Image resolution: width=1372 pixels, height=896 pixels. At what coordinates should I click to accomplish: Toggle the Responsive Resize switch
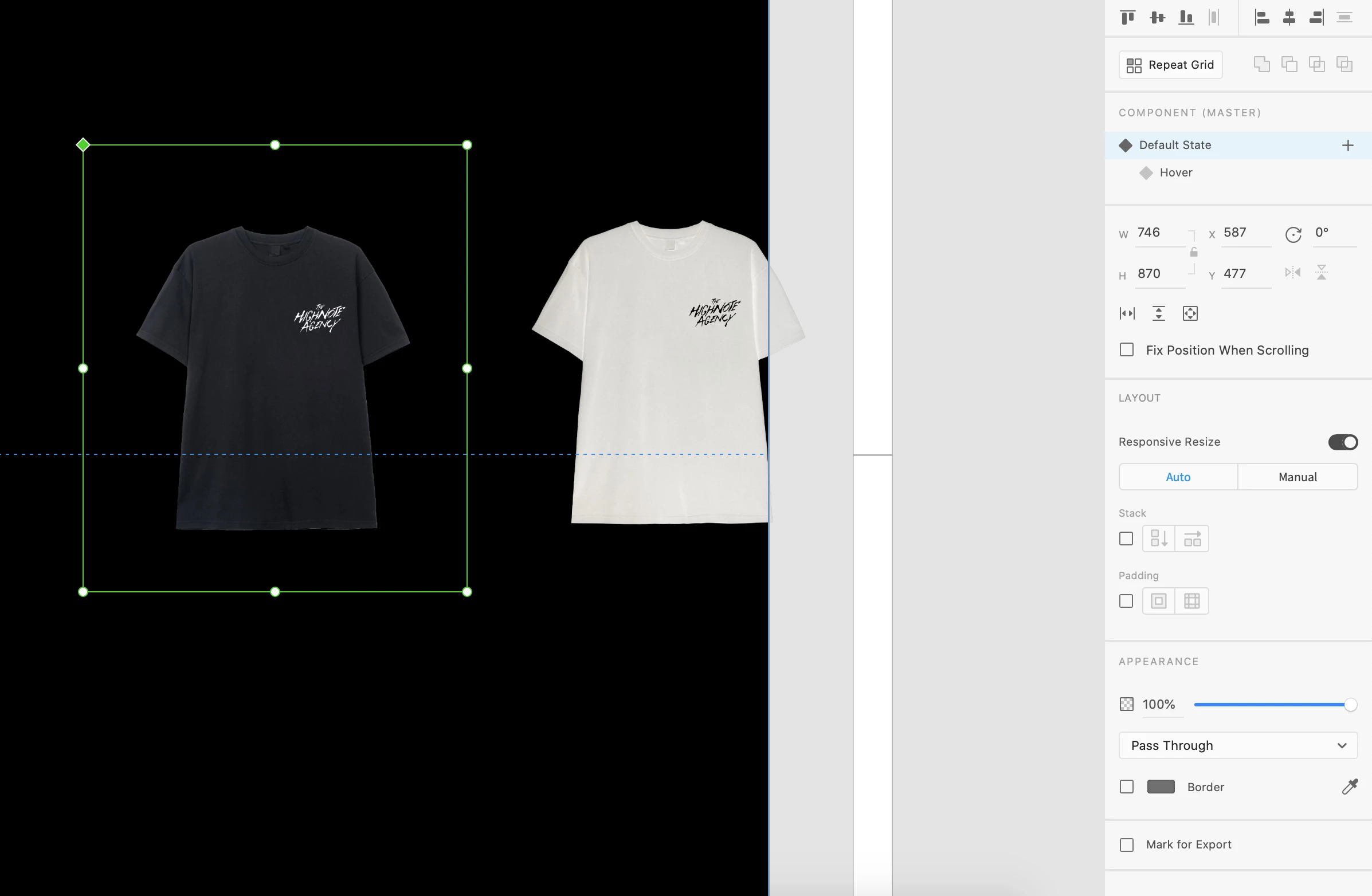pyautogui.click(x=1343, y=442)
